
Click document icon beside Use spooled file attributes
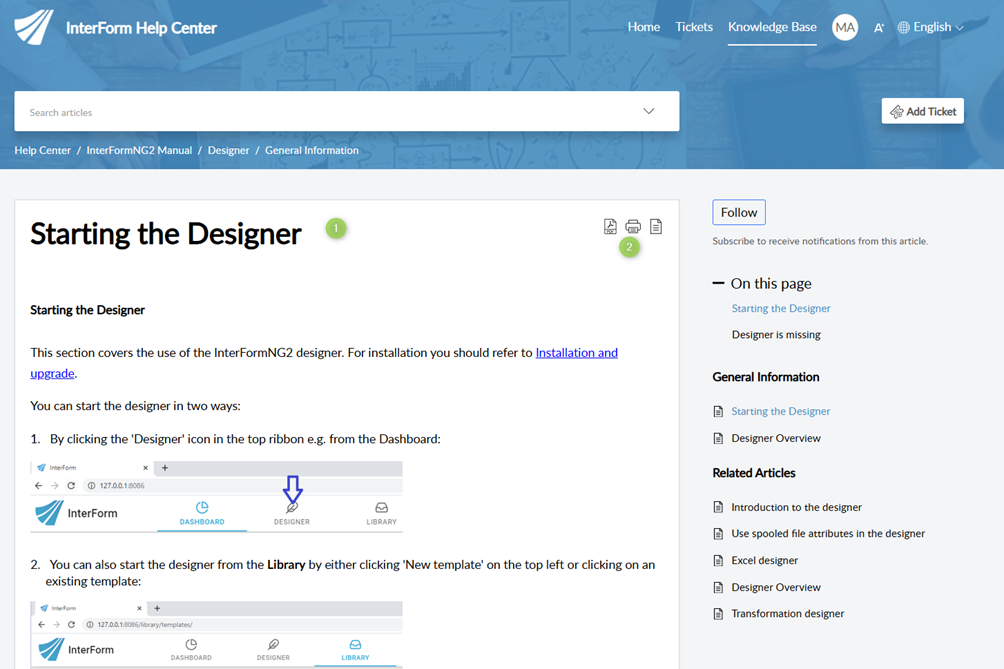click(718, 534)
